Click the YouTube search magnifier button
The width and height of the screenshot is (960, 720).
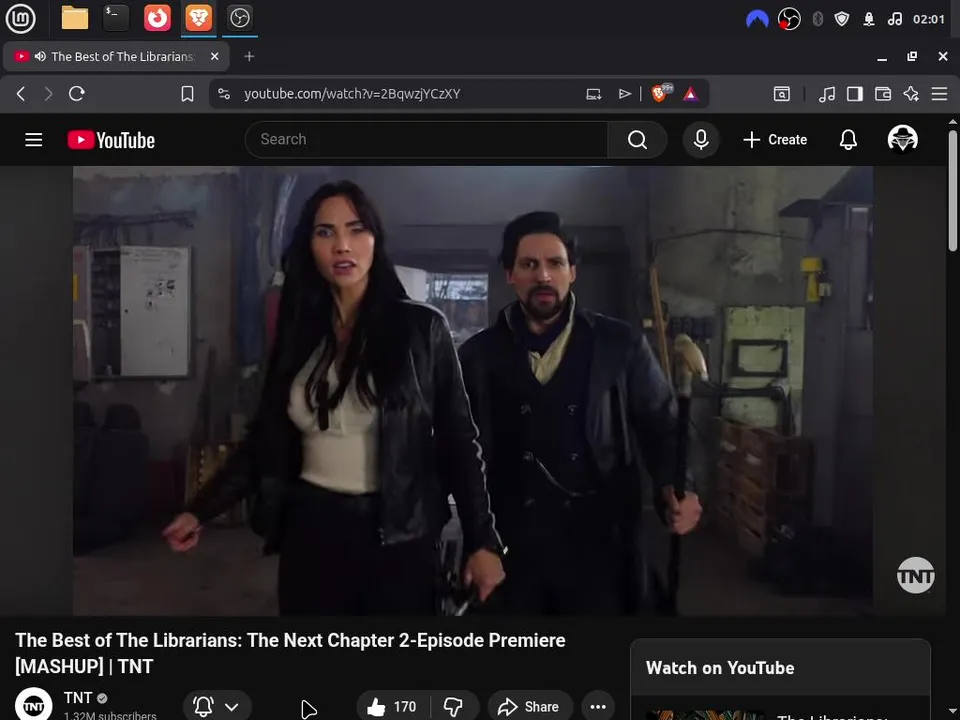click(637, 140)
